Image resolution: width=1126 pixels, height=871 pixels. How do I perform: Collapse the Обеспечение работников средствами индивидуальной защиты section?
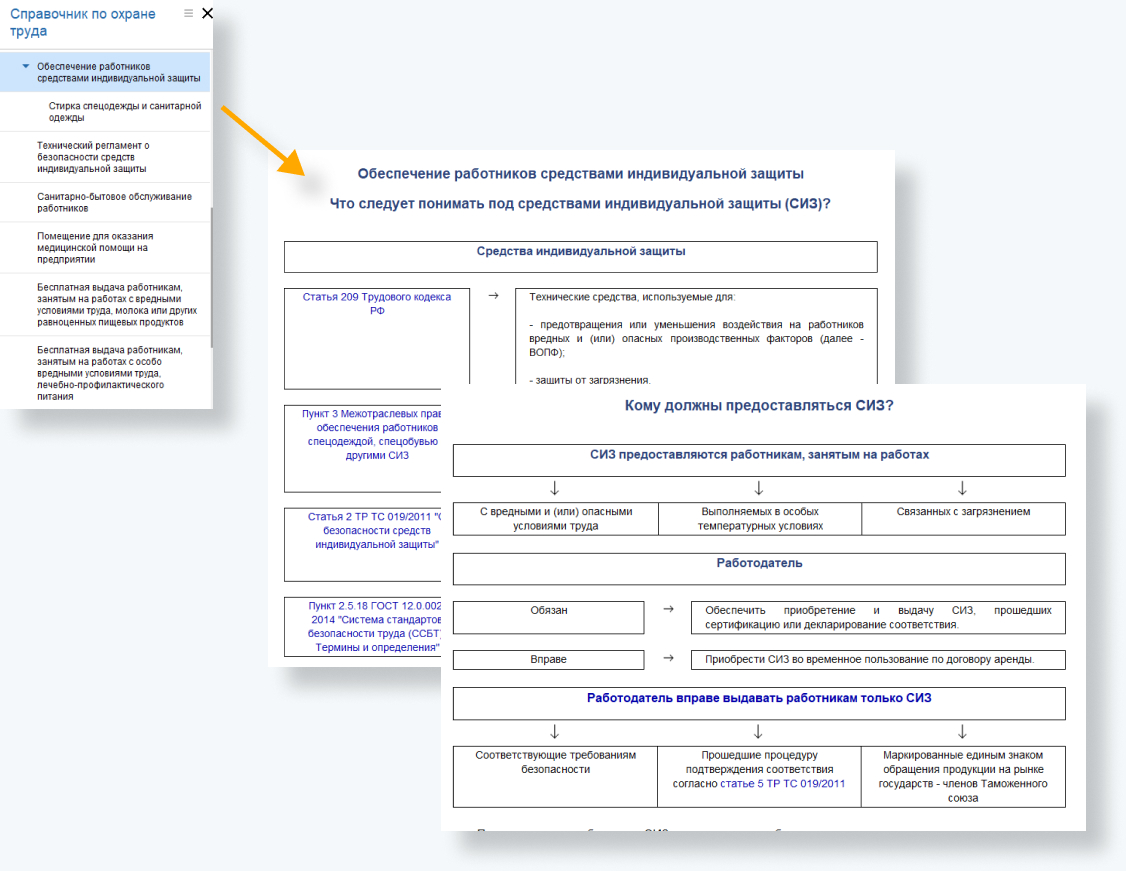click(26, 66)
